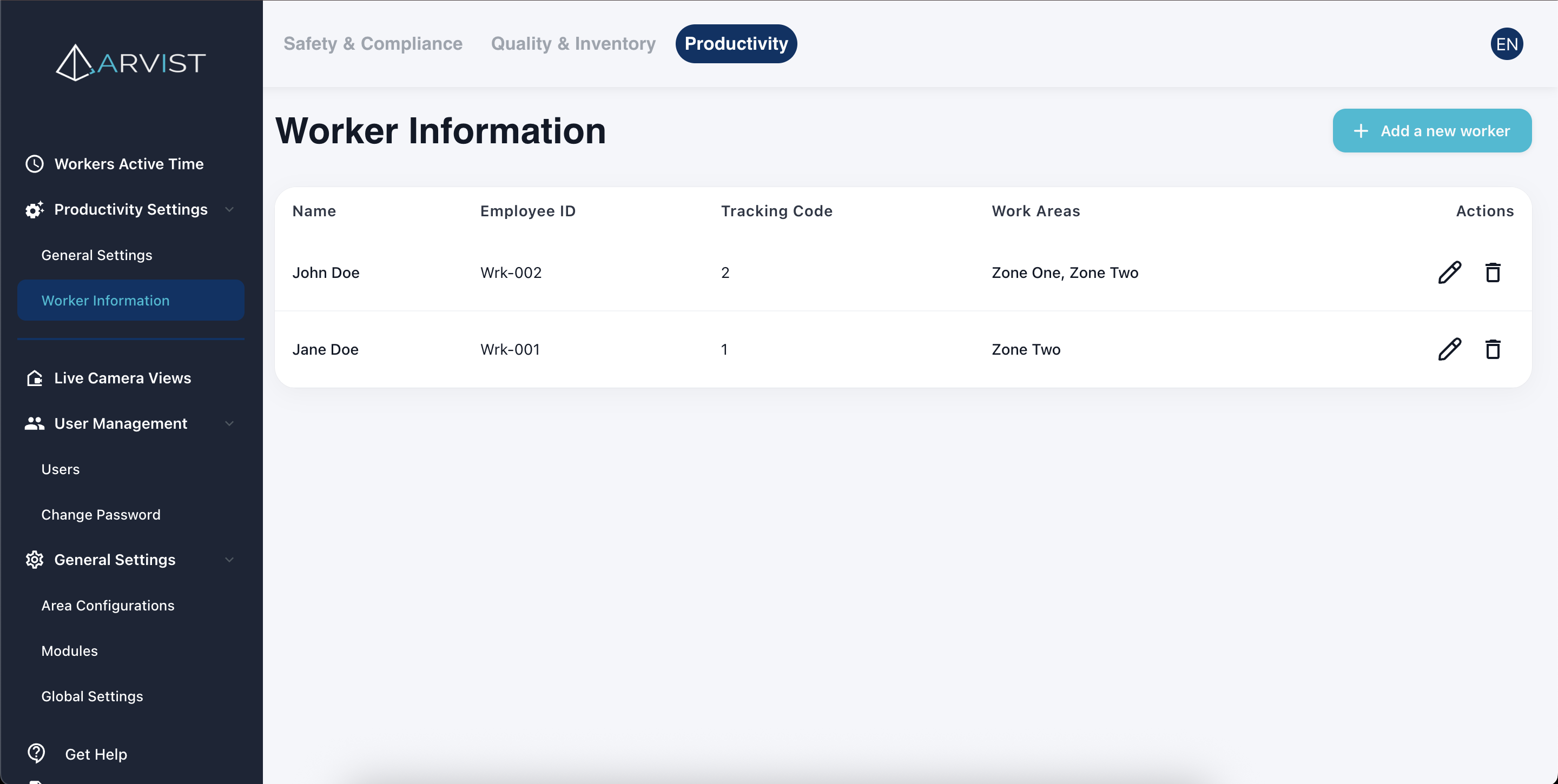
Task: Go to Change Password
Action: 101,514
